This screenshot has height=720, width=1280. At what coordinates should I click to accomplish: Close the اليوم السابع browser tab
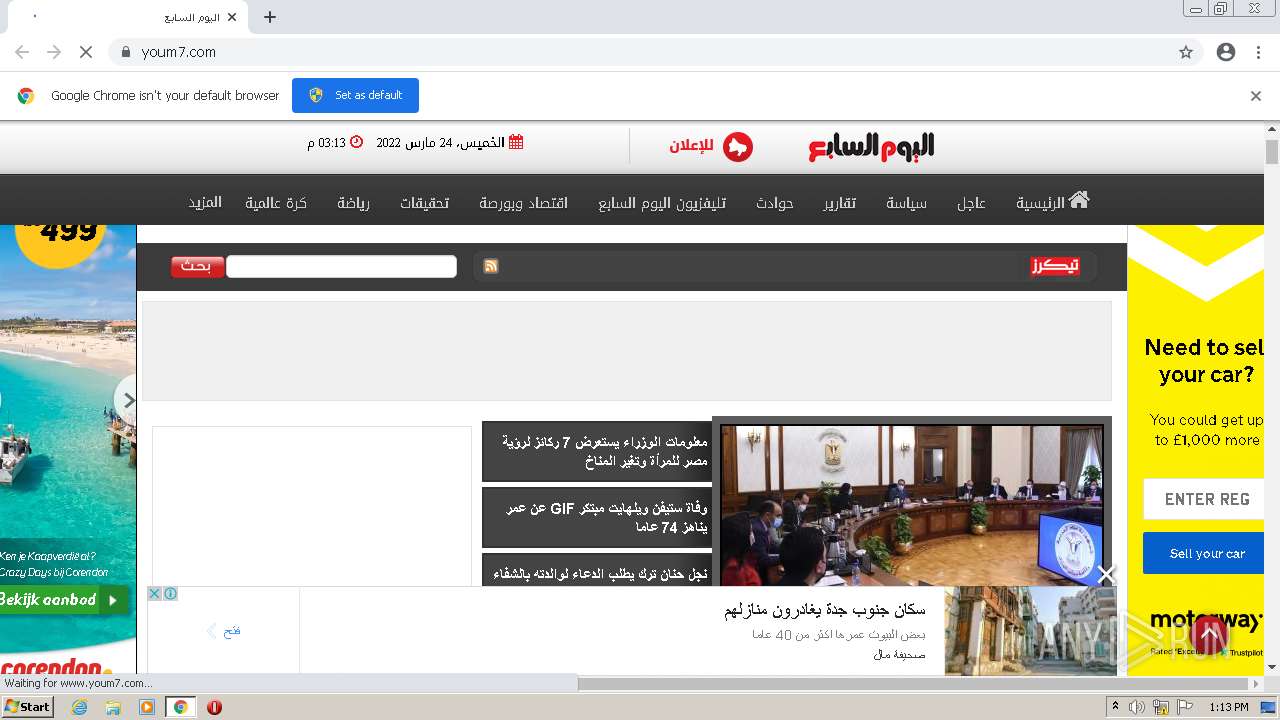232,17
